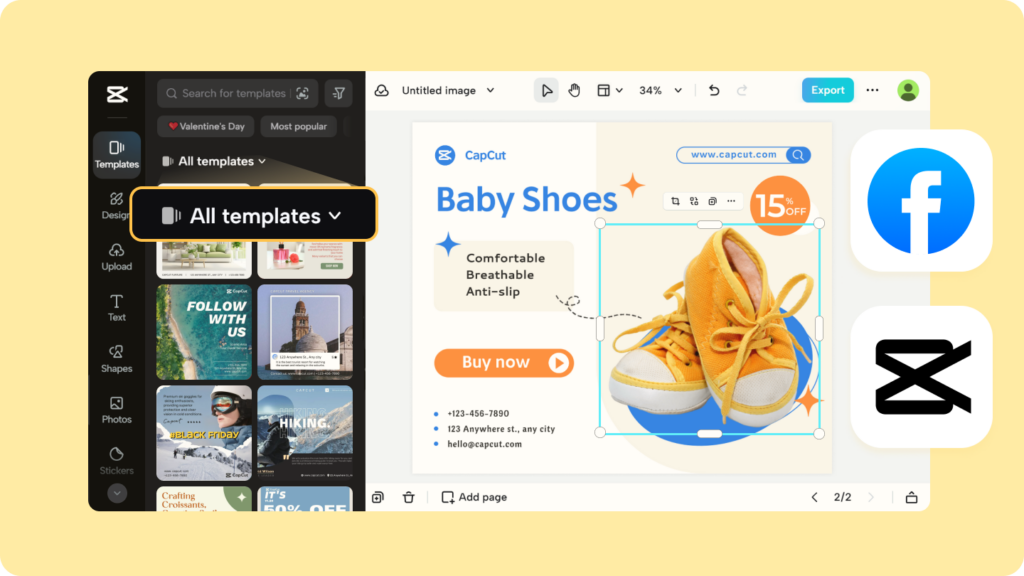Expand the All templates dropdown

[254, 215]
